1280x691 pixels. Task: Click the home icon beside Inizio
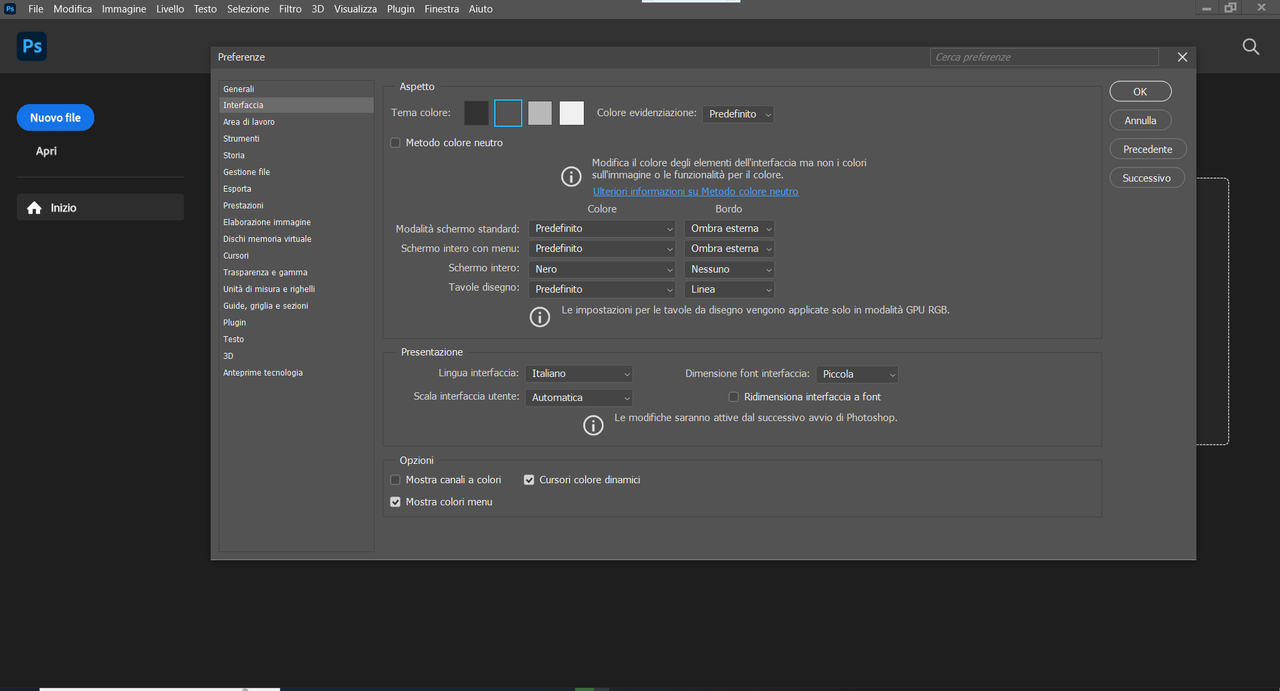(x=34, y=208)
